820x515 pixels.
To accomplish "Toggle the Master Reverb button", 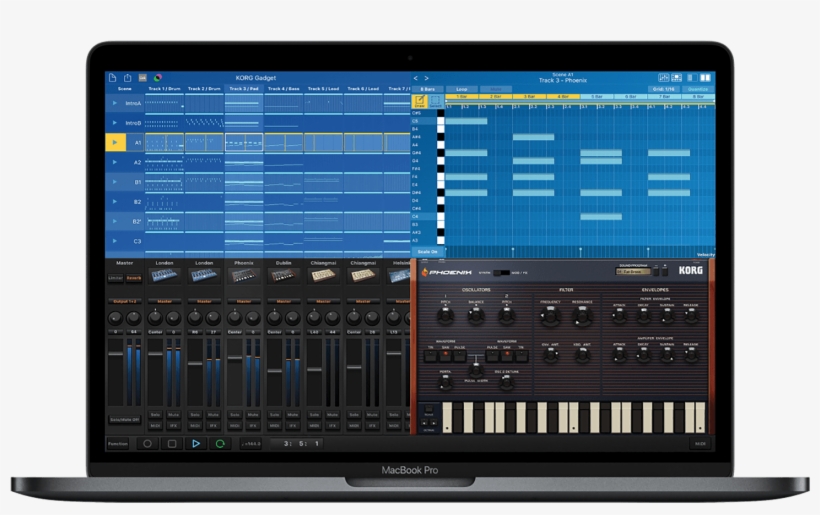I will pos(134,278).
